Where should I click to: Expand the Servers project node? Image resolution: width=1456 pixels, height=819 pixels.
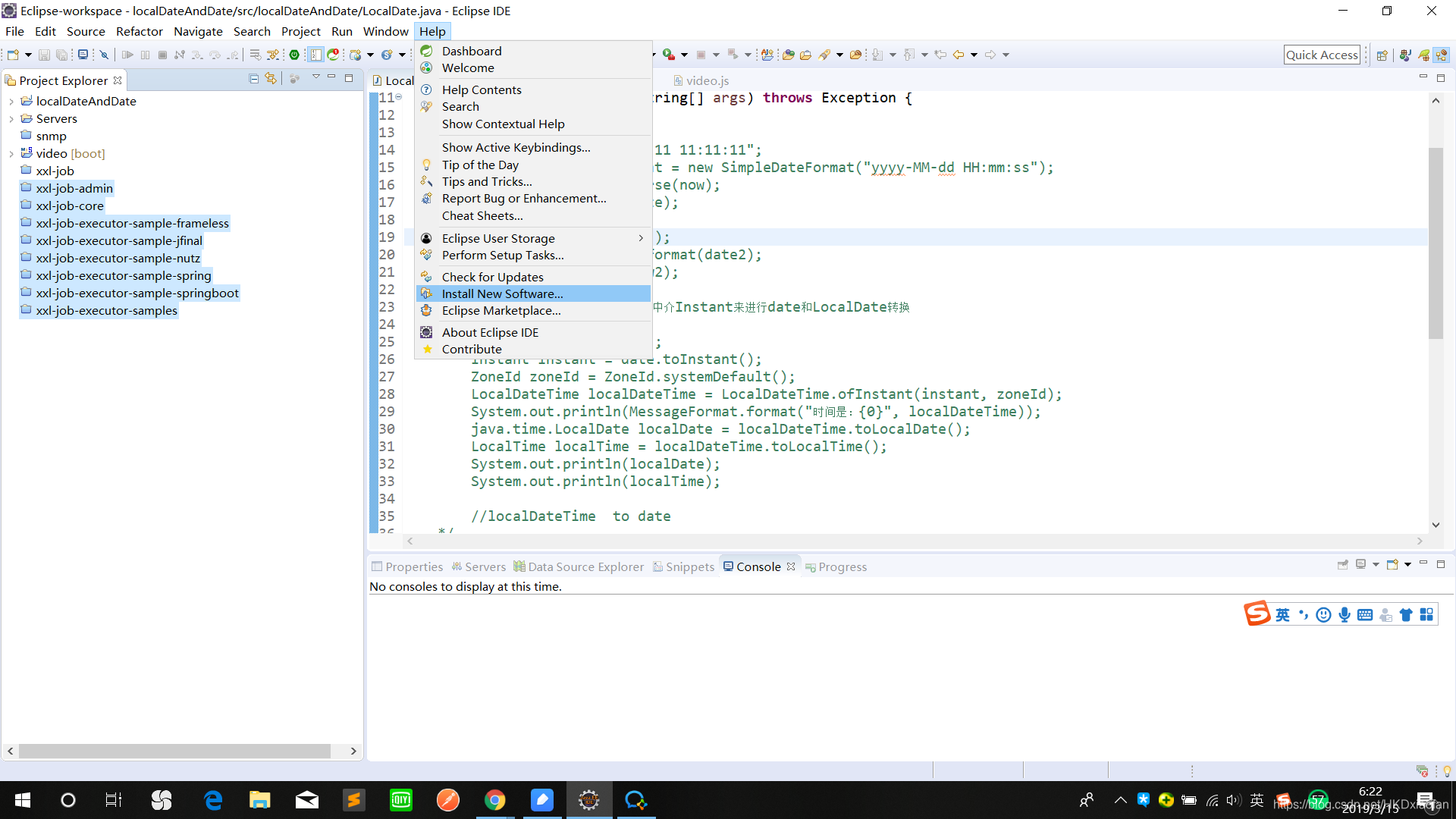[x=11, y=119]
